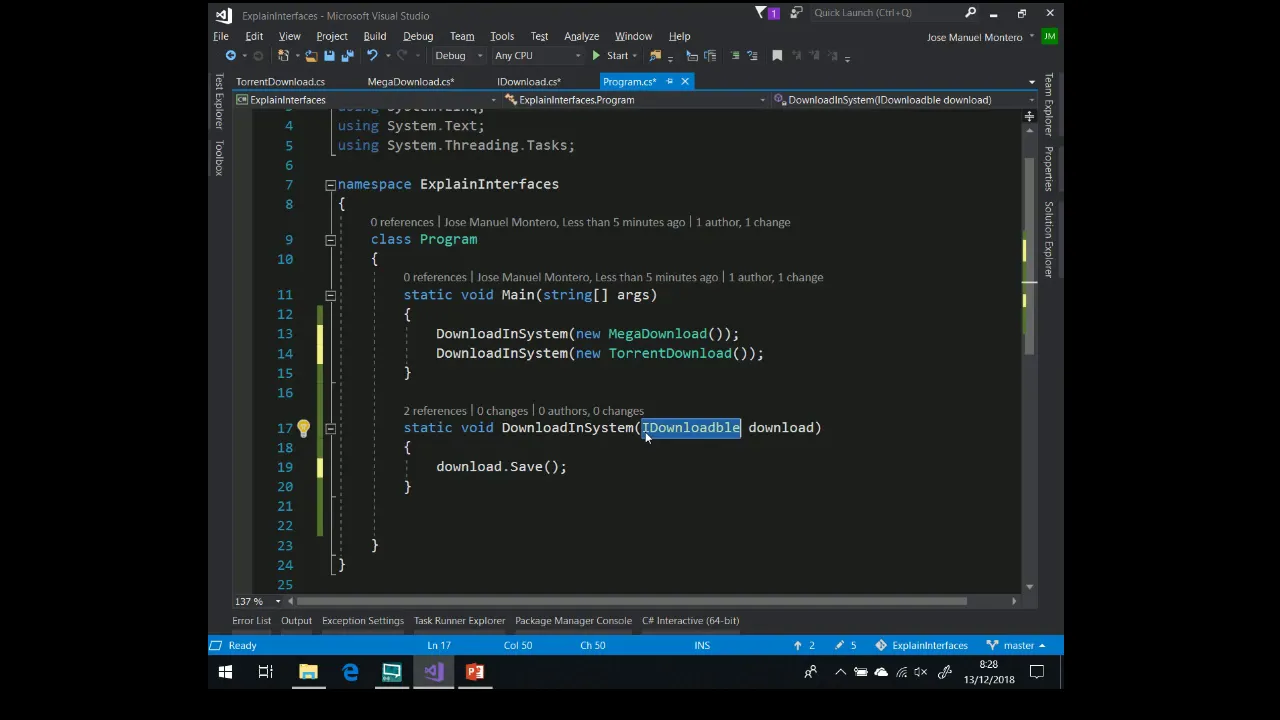Open Task View on the taskbar
Screen dimensions: 1280x720
click(266, 672)
